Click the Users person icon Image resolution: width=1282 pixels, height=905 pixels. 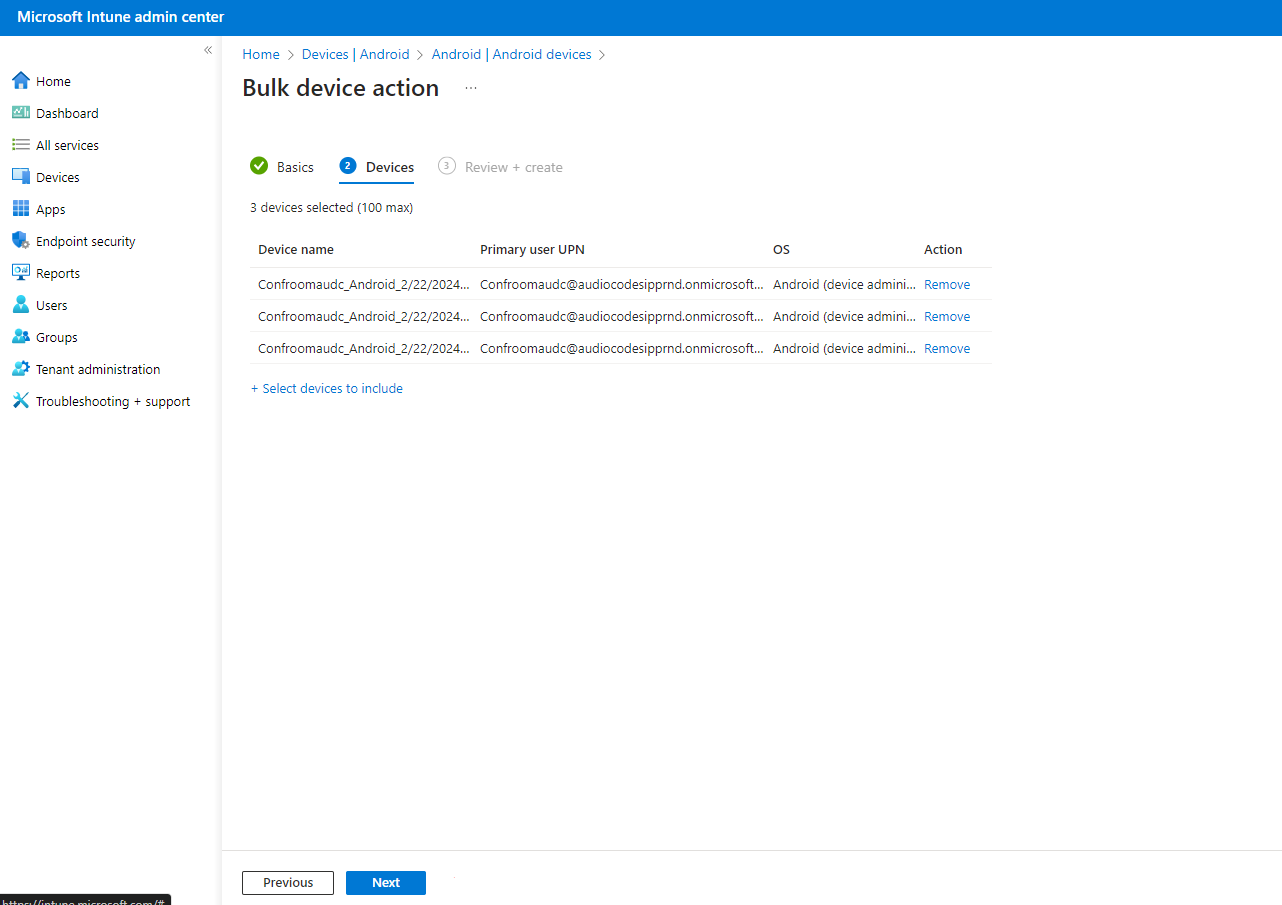tap(20, 305)
